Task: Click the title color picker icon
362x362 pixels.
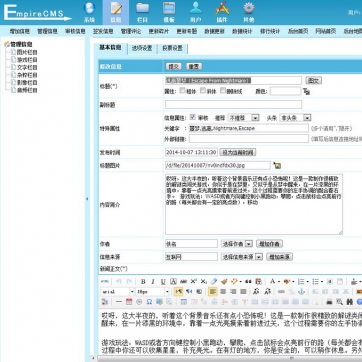Action: [306, 91]
